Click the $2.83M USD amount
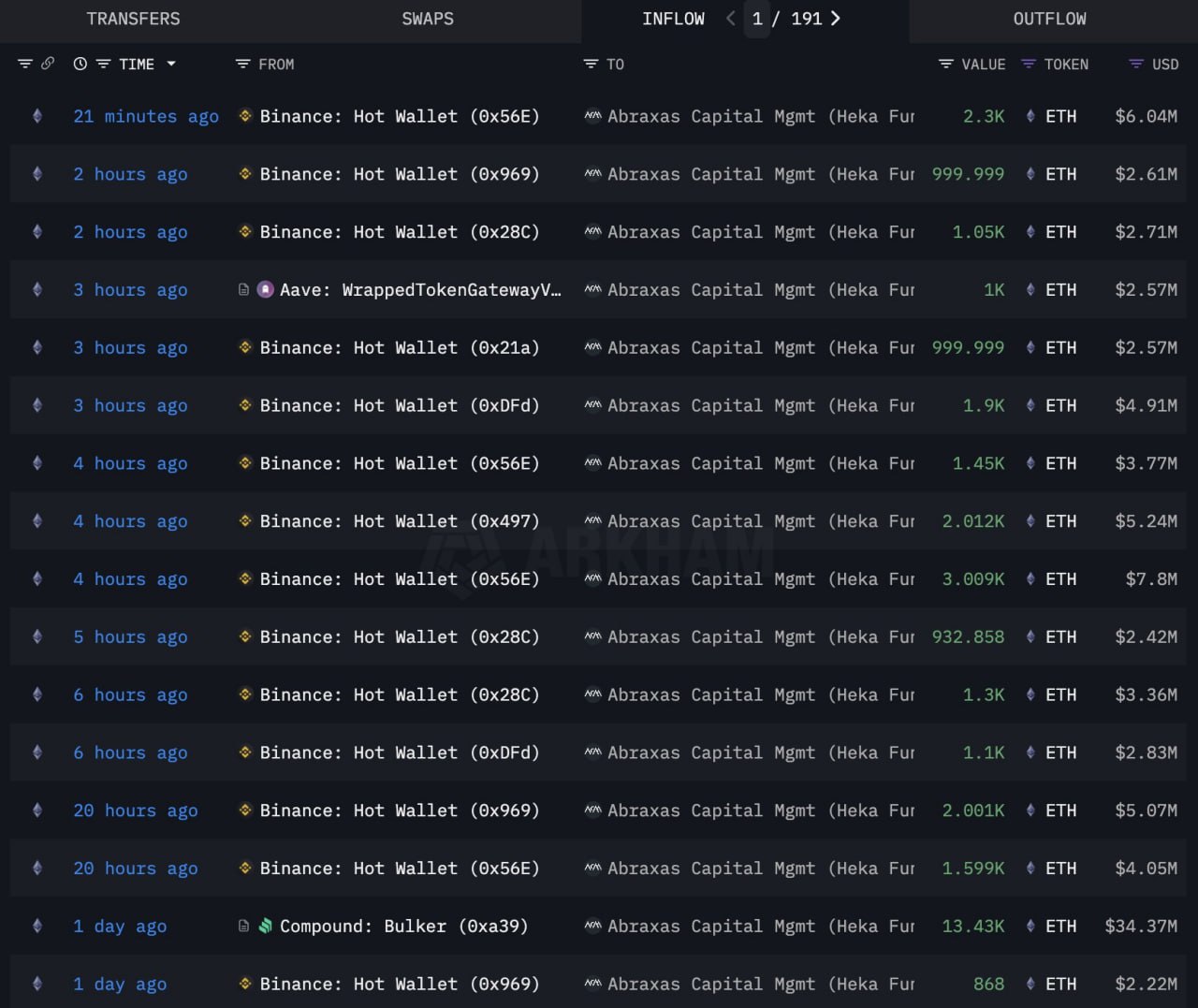 tap(1147, 752)
